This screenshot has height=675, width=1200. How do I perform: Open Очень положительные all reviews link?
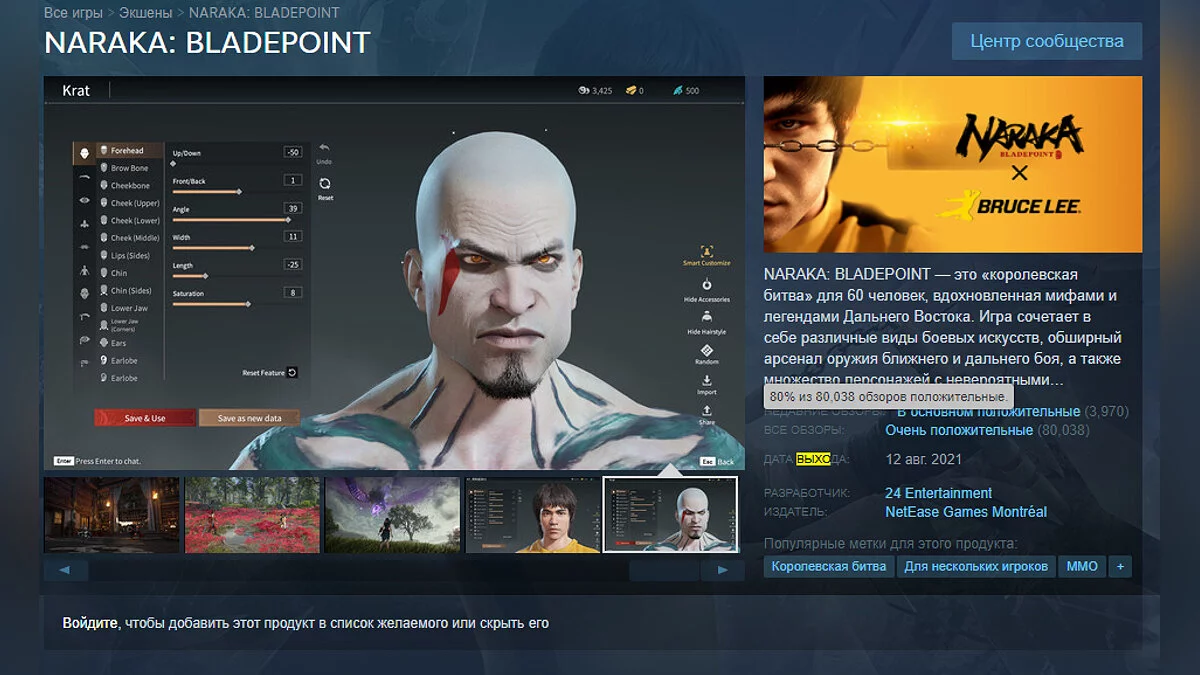tap(959, 430)
